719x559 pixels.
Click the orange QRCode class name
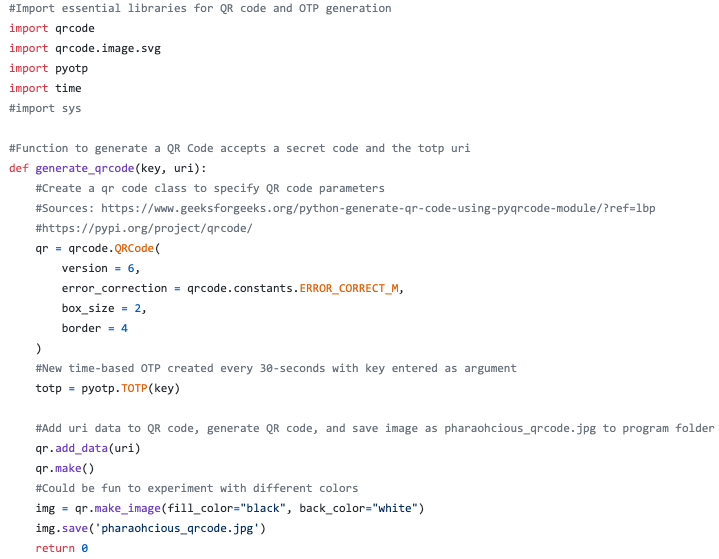[x=135, y=248]
